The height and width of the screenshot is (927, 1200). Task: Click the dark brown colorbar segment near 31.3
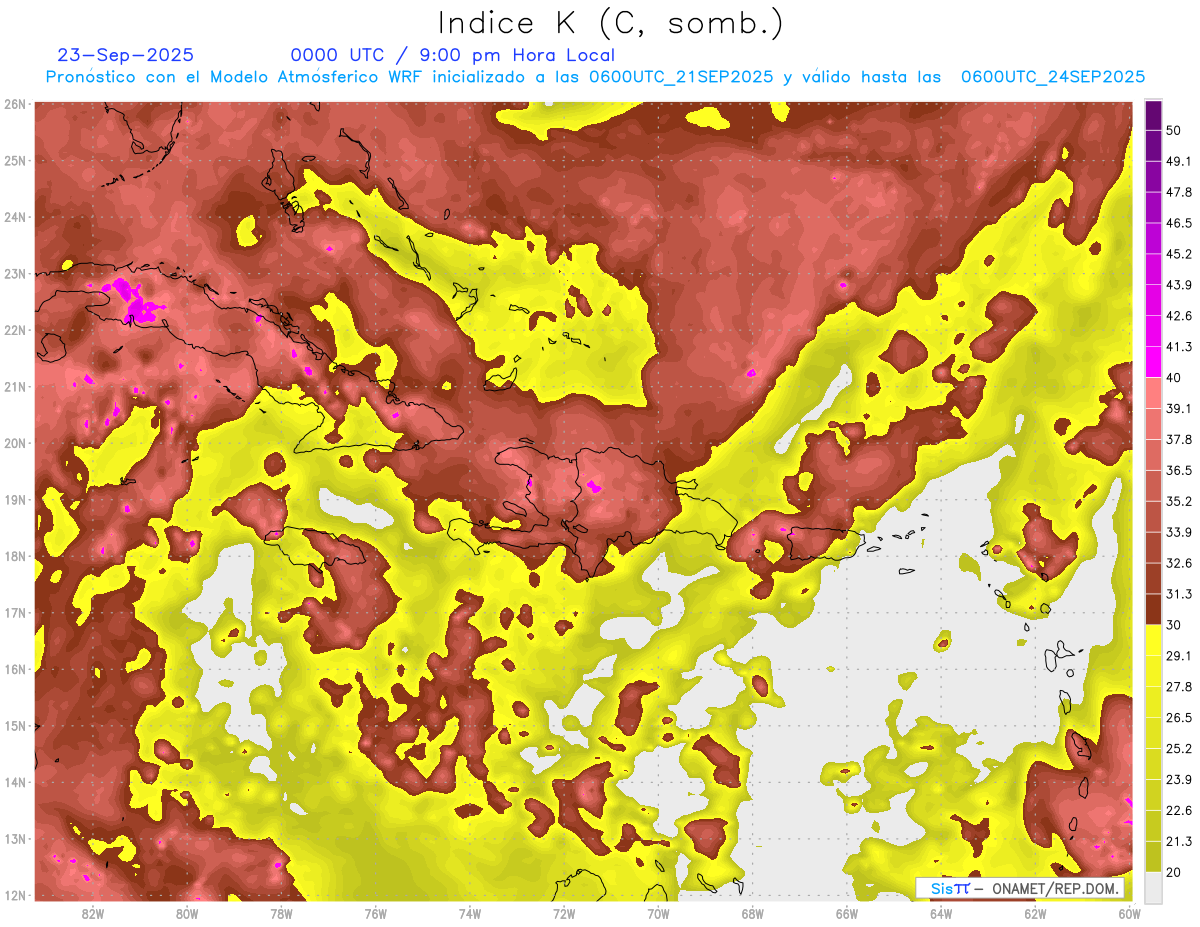coord(1153,594)
